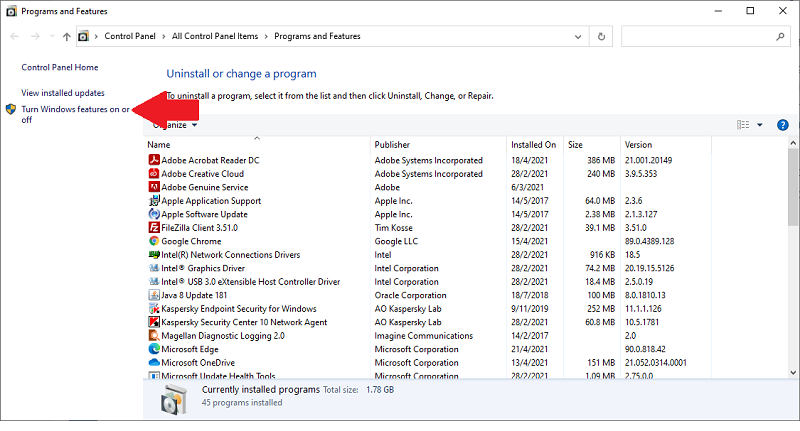Sort list by Installed On column

pyautogui.click(x=532, y=145)
